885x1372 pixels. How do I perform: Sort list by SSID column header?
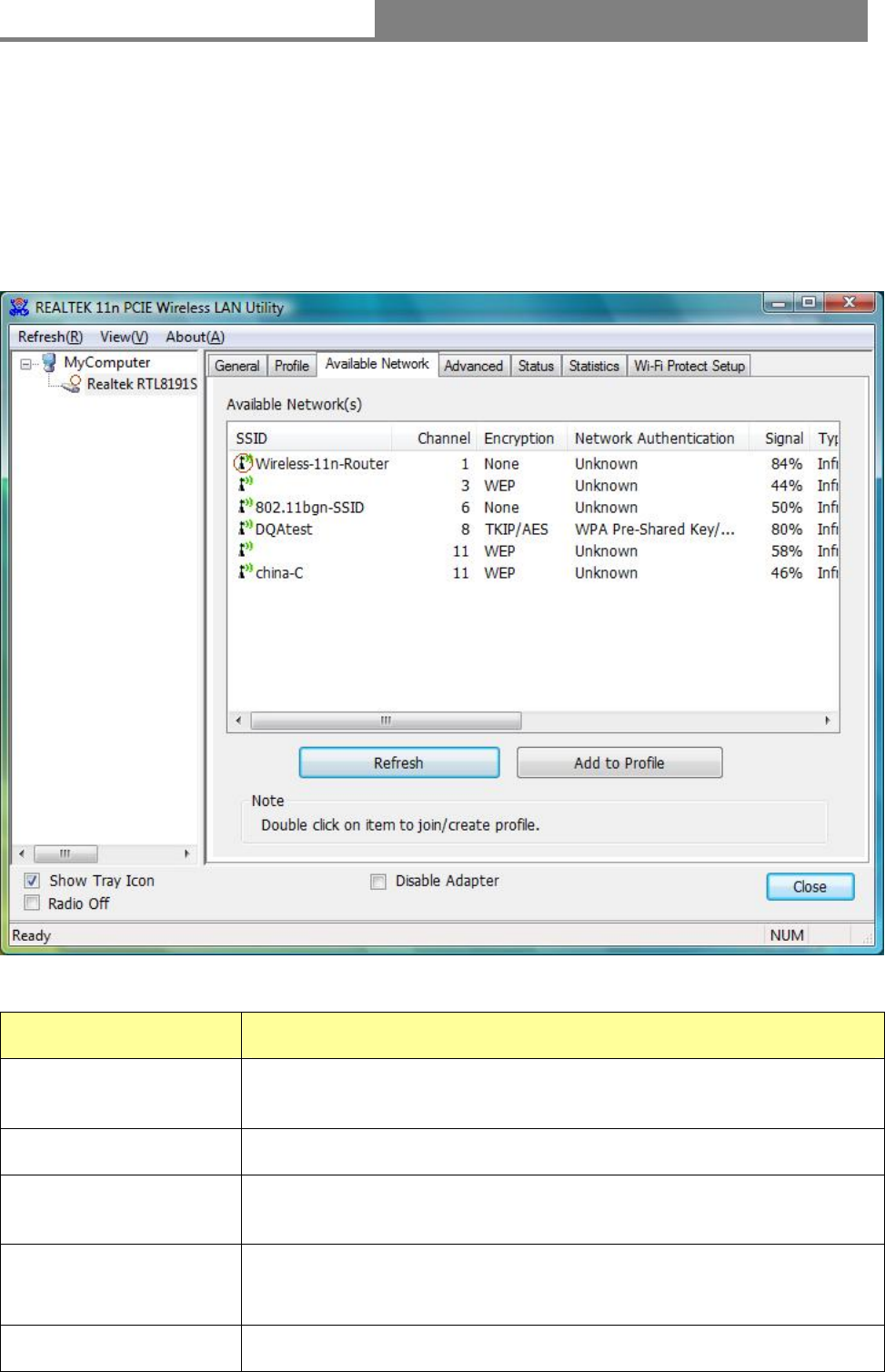coord(309,439)
